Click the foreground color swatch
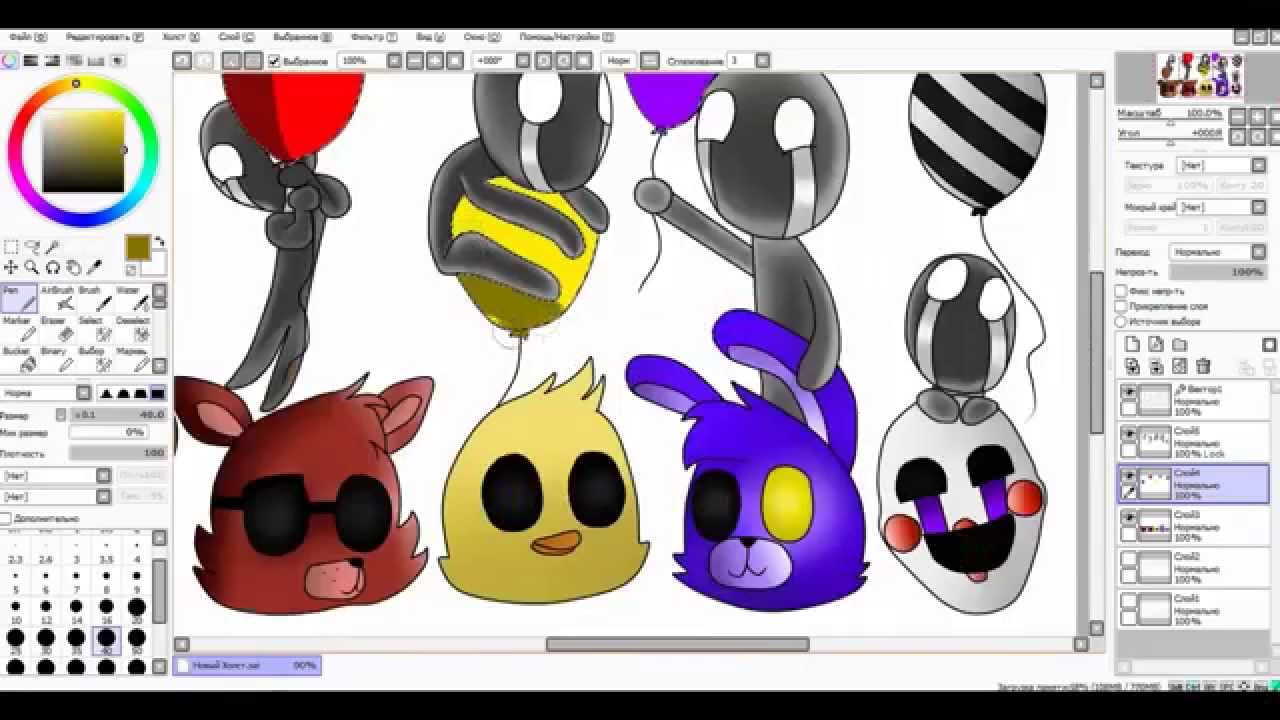This screenshot has width=1280, height=720. (137, 247)
